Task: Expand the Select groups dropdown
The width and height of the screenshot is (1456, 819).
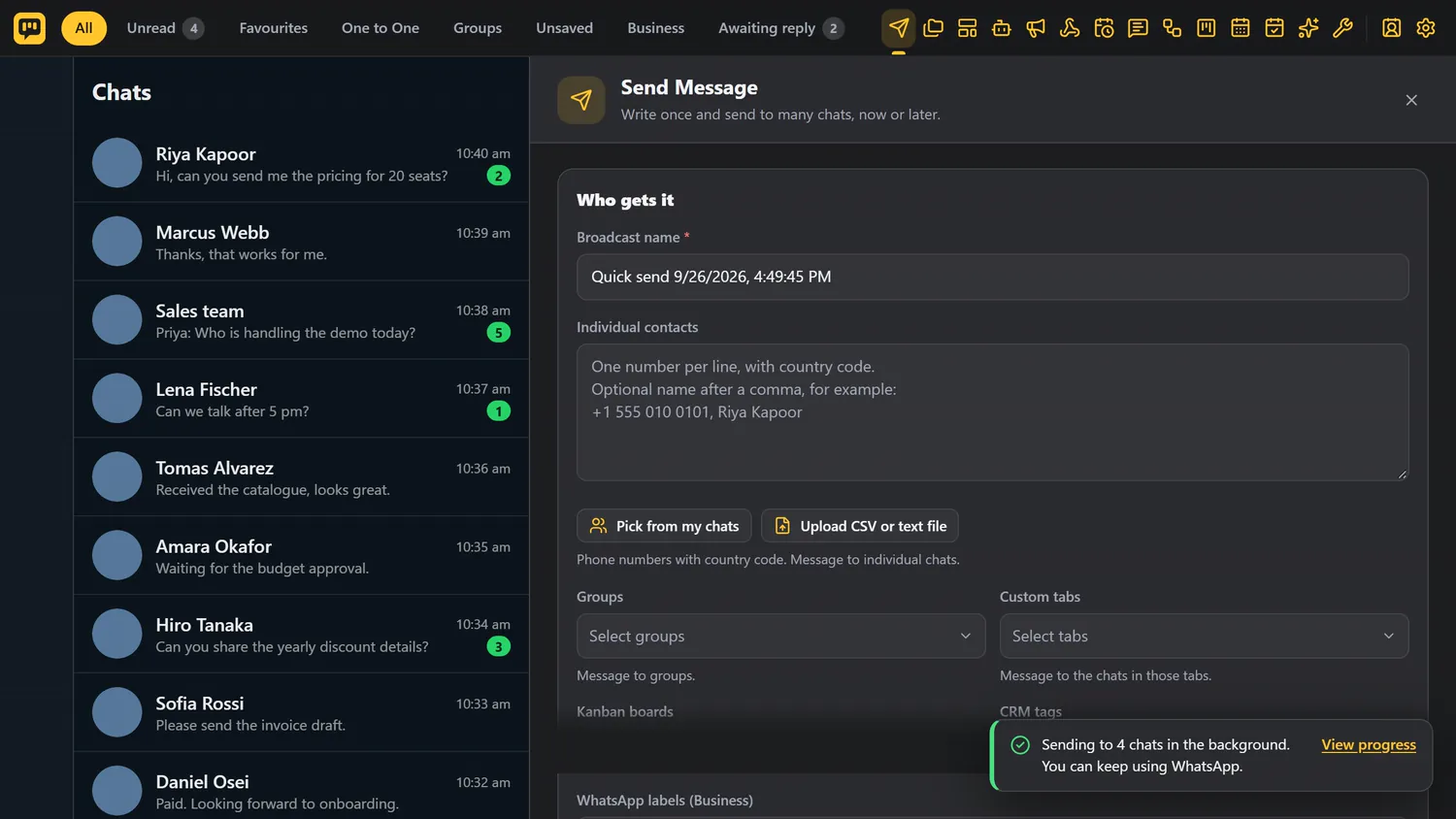Action: coord(781,636)
